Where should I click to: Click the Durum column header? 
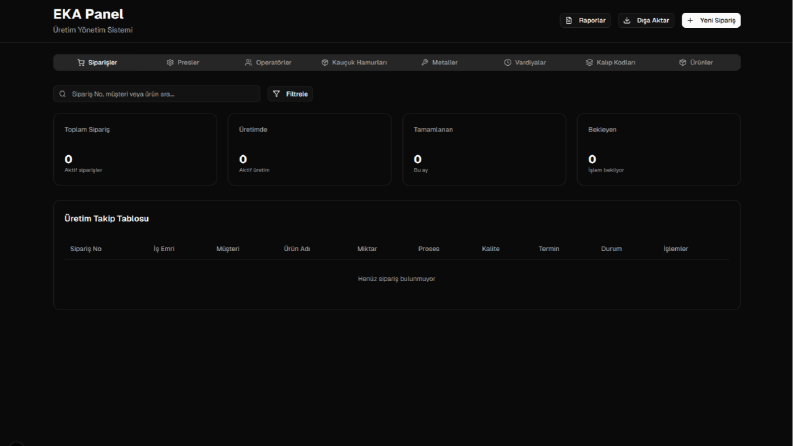pyautogui.click(x=611, y=249)
